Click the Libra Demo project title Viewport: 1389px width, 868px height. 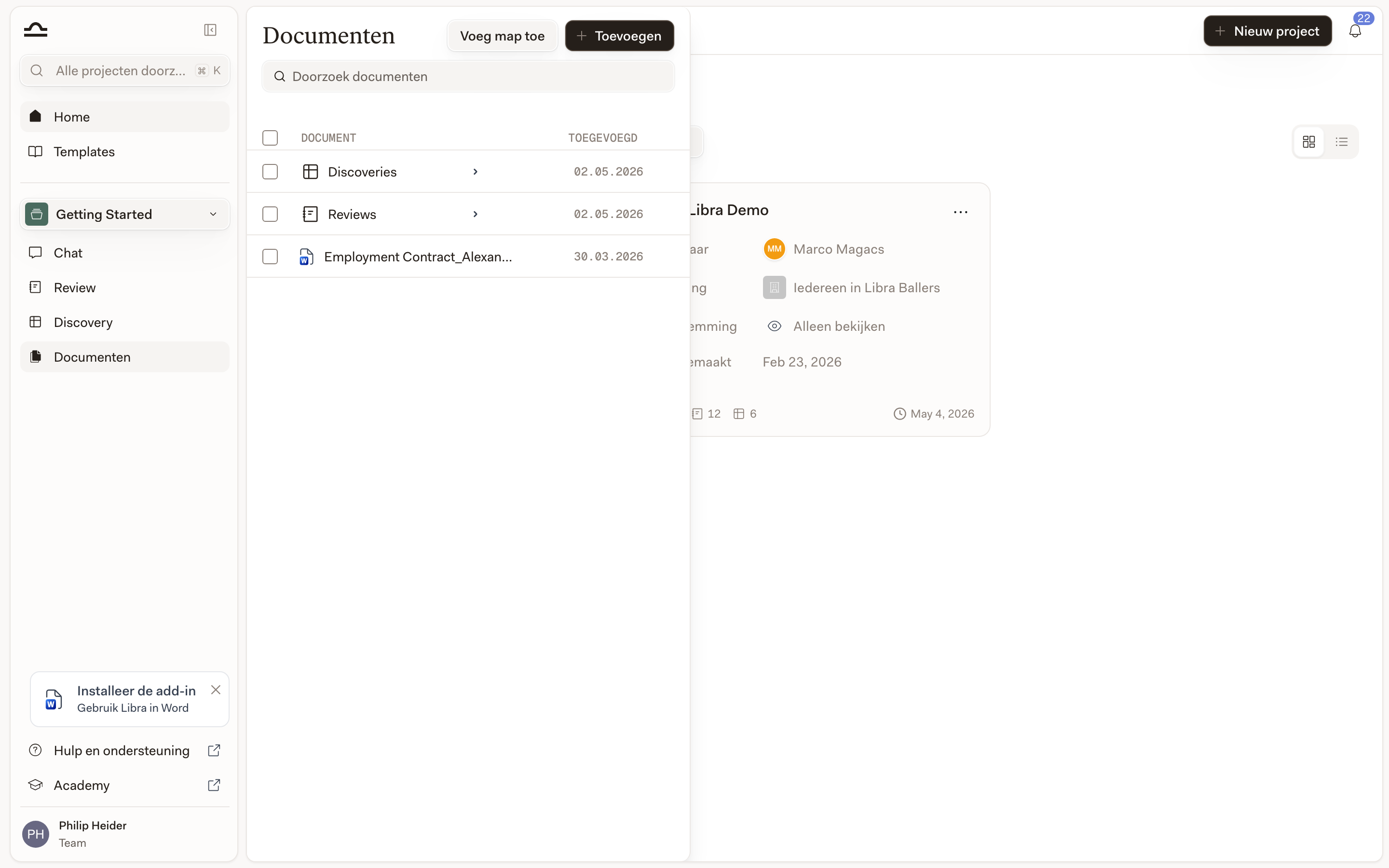pyautogui.click(x=729, y=210)
